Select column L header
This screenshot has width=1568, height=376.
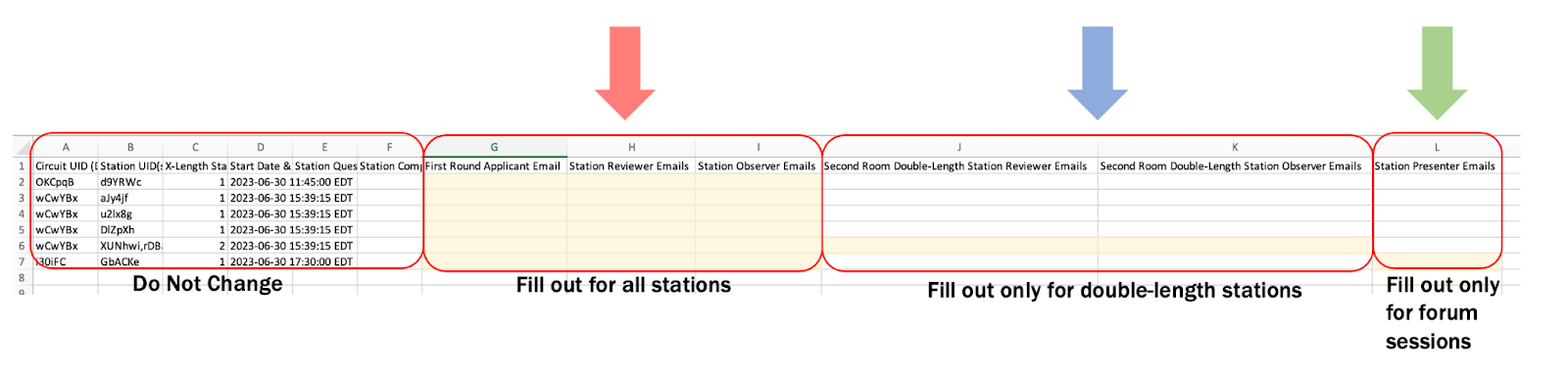coord(1437,148)
